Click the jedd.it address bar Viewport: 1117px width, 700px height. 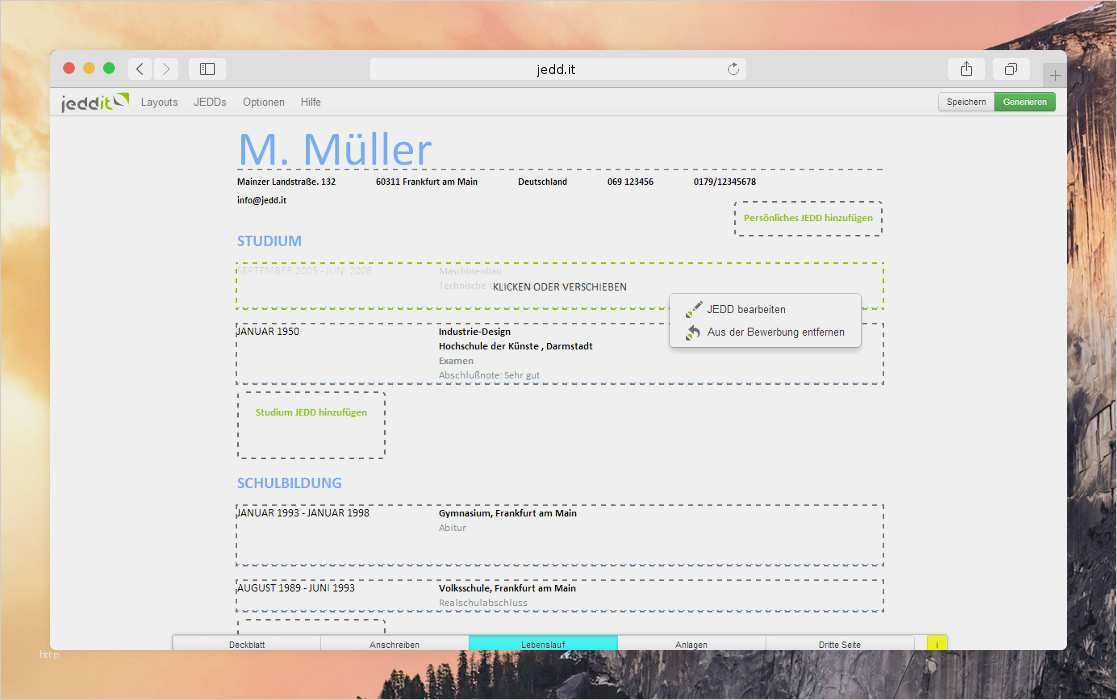click(x=557, y=69)
